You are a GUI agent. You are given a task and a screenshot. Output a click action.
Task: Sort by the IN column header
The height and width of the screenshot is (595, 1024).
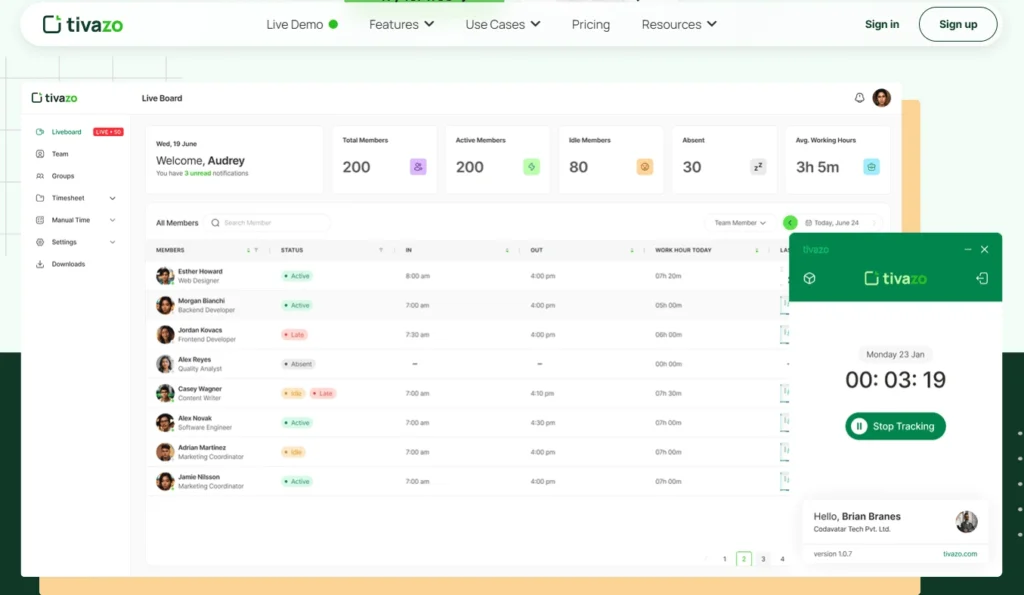tap(507, 251)
